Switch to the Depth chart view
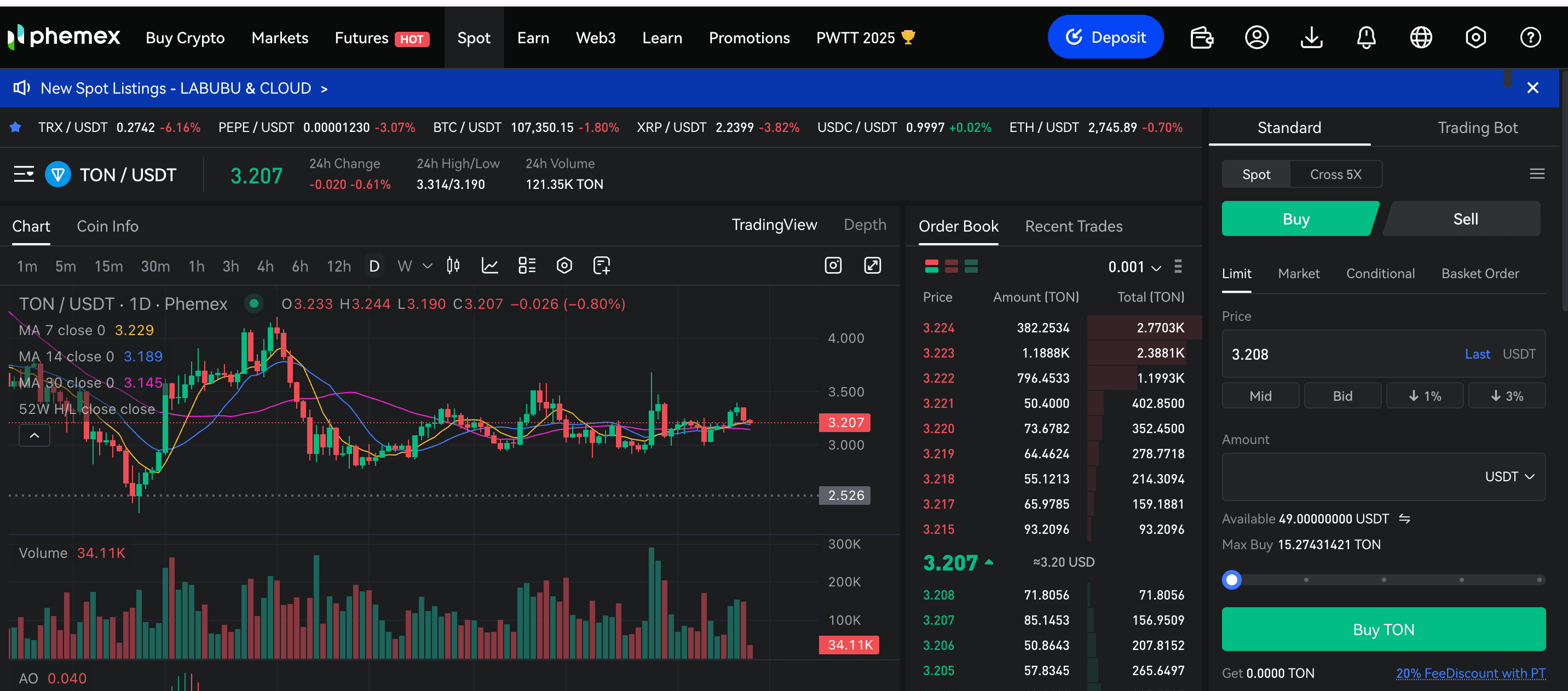Viewport: 1568px width, 691px height. click(x=865, y=224)
